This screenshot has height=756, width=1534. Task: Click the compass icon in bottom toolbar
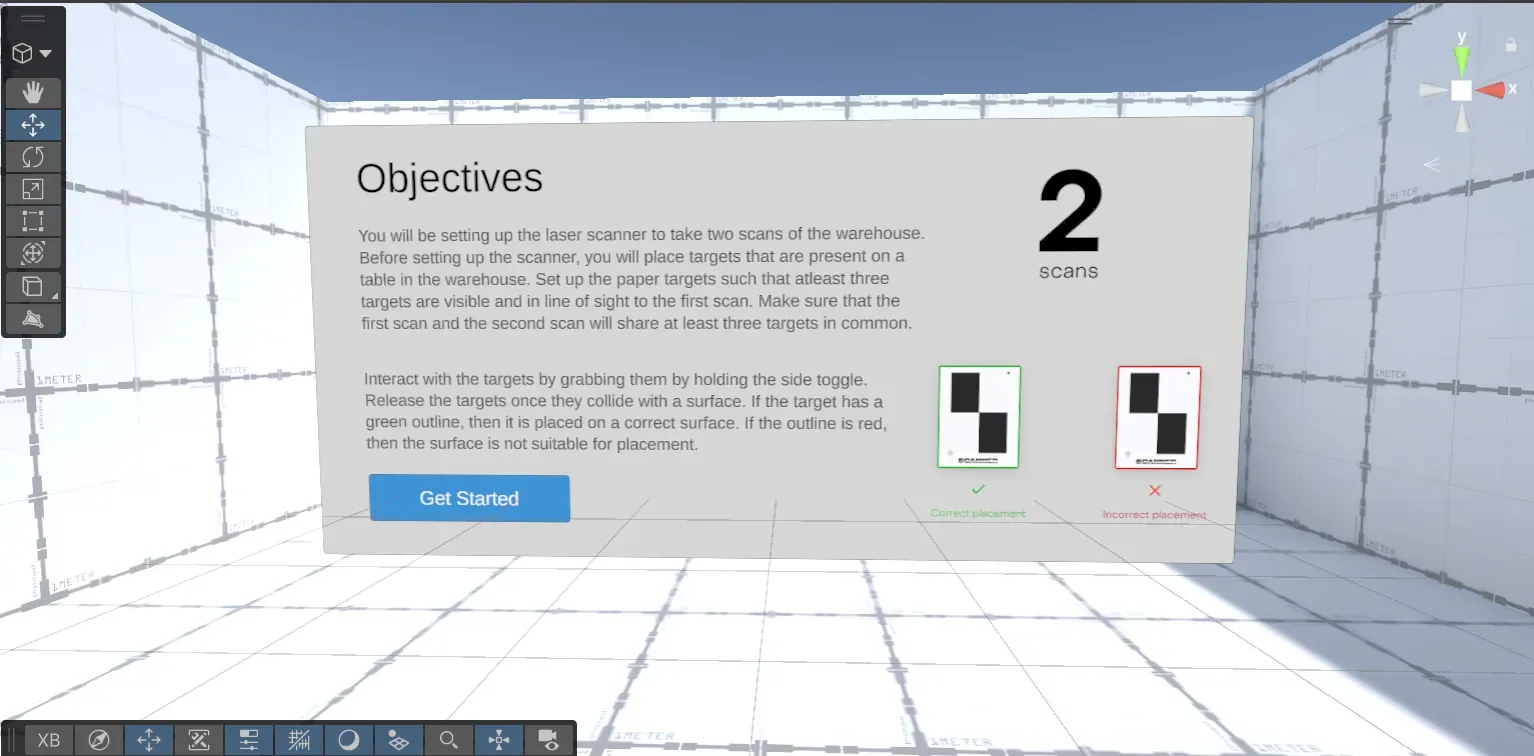pyautogui.click(x=99, y=740)
